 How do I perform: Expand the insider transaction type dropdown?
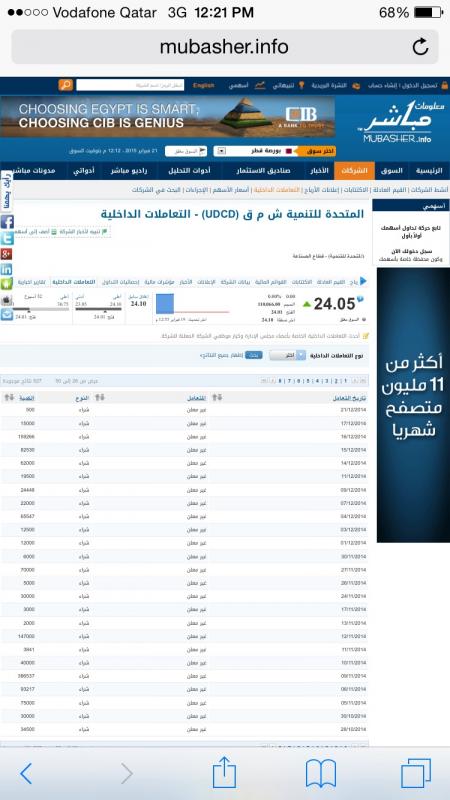coord(287,355)
